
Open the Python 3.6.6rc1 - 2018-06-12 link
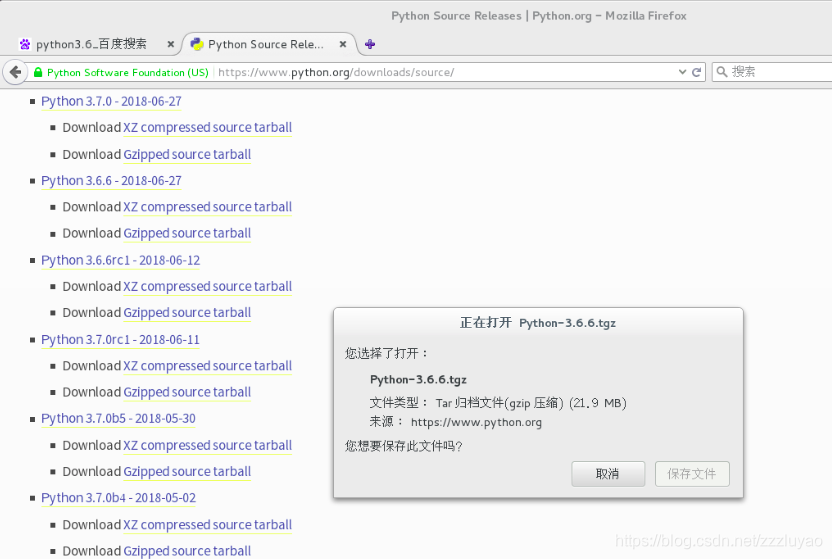coord(120,260)
